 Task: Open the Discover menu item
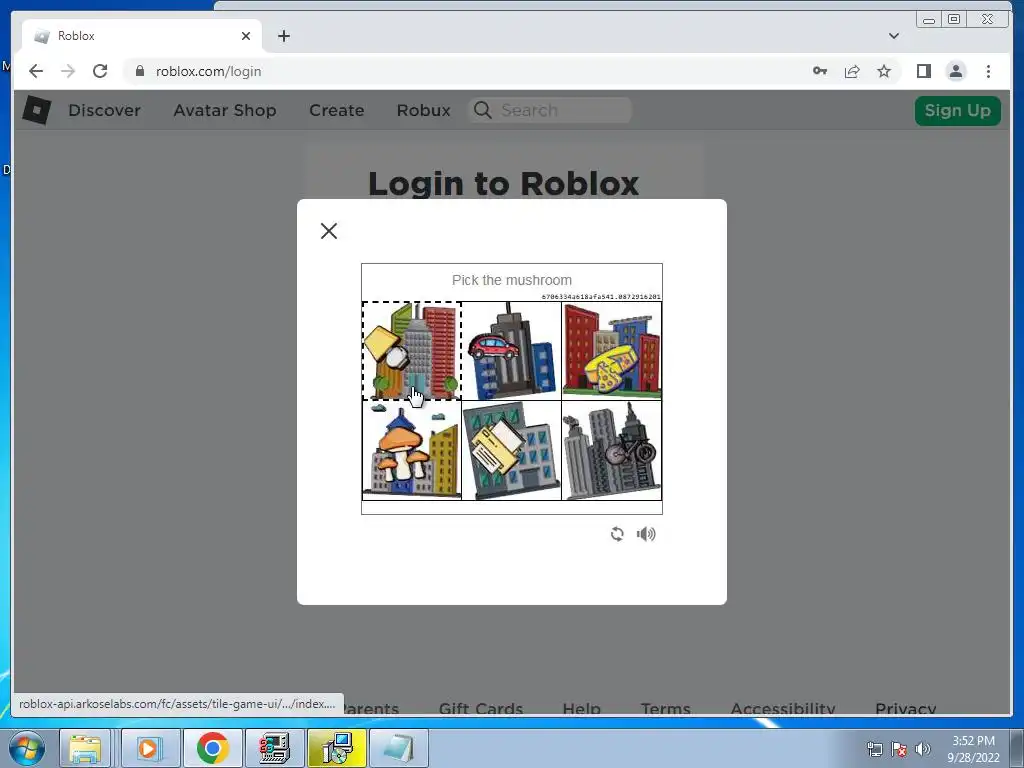pyautogui.click(x=104, y=110)
